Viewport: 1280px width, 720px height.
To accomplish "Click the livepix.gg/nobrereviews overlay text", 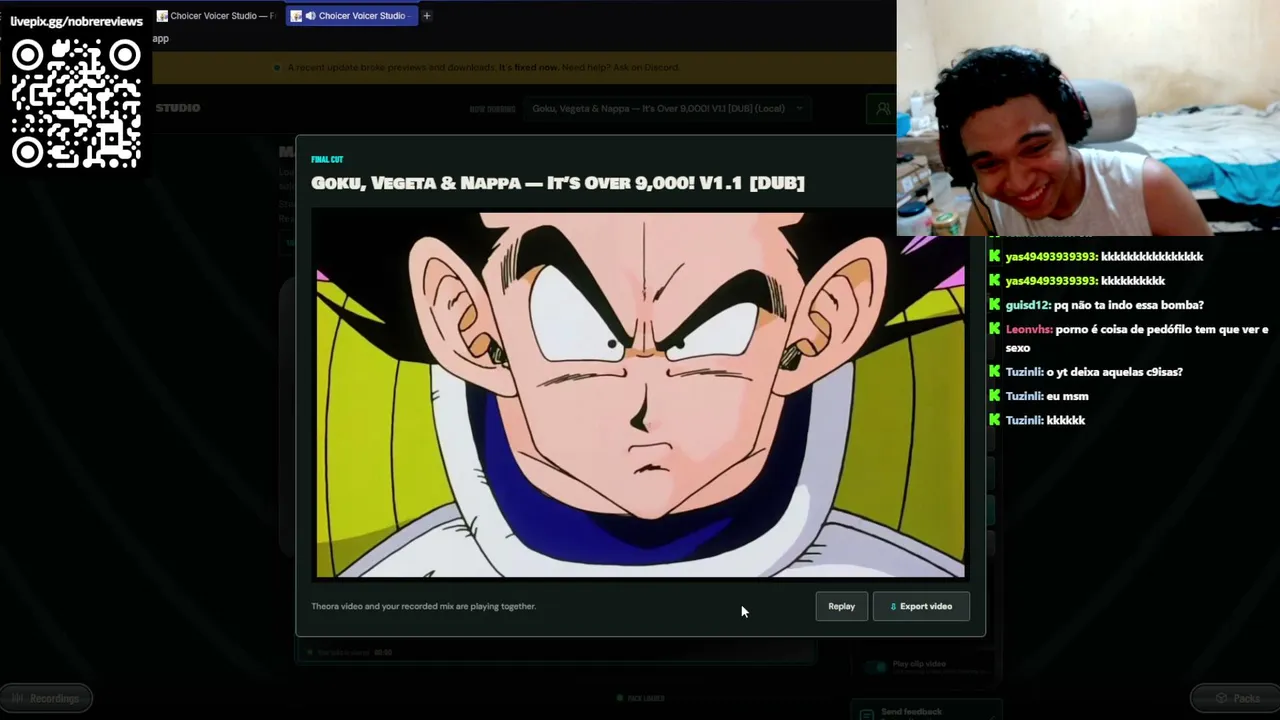I will [x=77, y=21].
